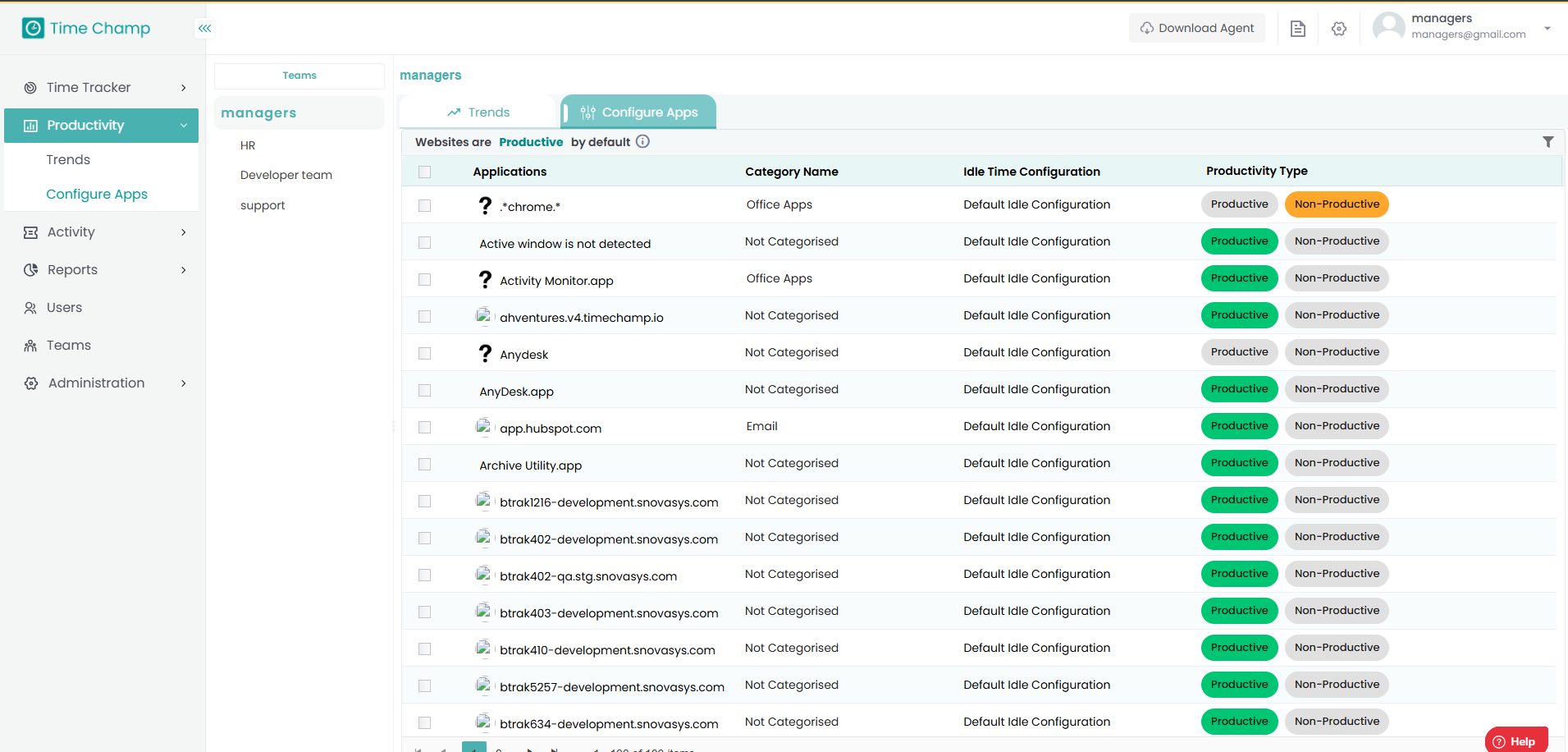Image resolution: width=1568 pixels, height=752 pixels.
Task: Check the .*chrome.* row checkbox
Action: 424,205
